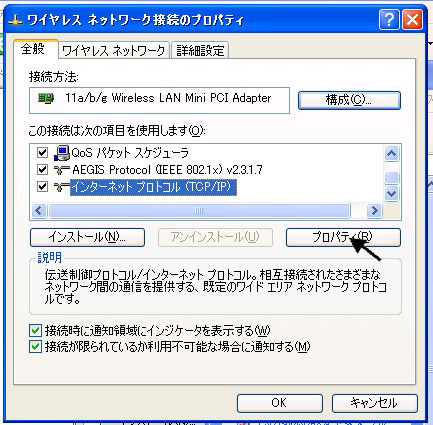Click the QoS packet scheduler computer icon
This screenshot has width=433, height=425.
(62, 153)
